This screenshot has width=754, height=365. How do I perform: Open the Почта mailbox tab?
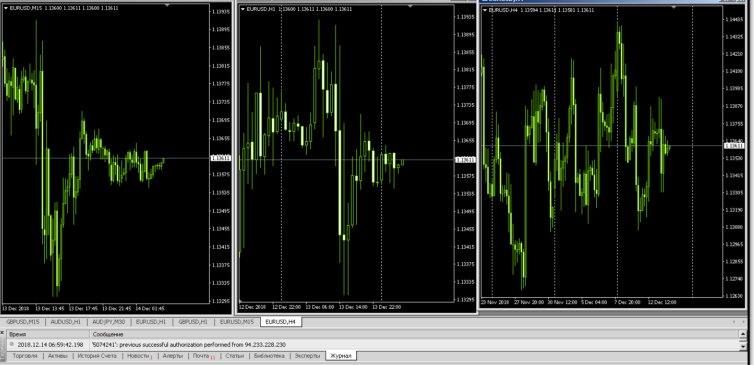(x=203, y=356)
